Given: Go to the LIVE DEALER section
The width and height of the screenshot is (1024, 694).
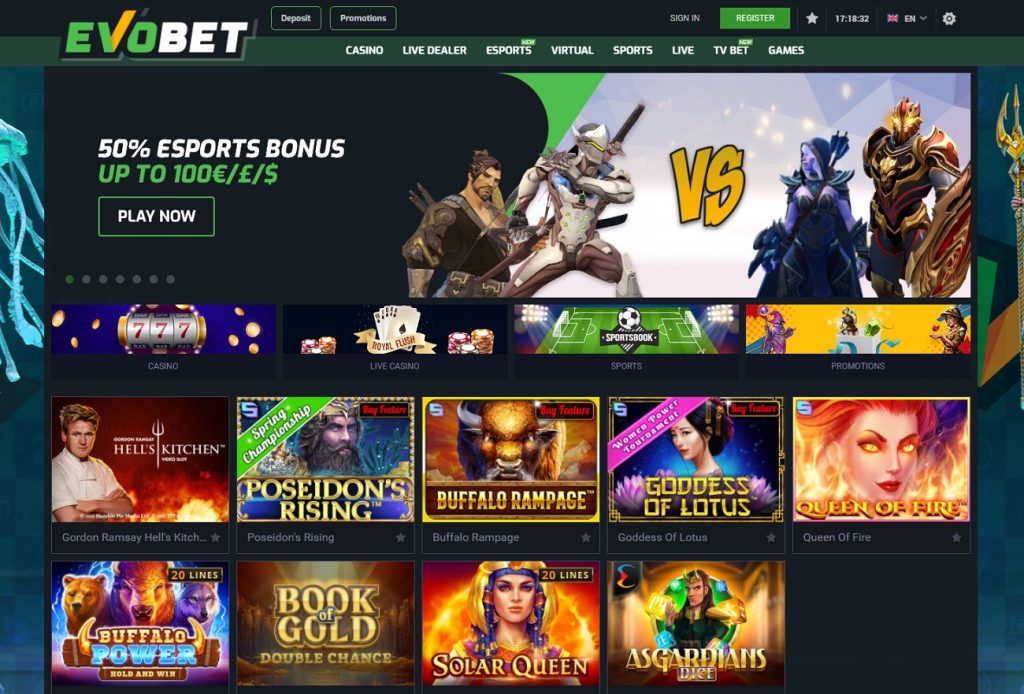Looking at the screenshot, I should pyautogui.click(x=434, y=50).
